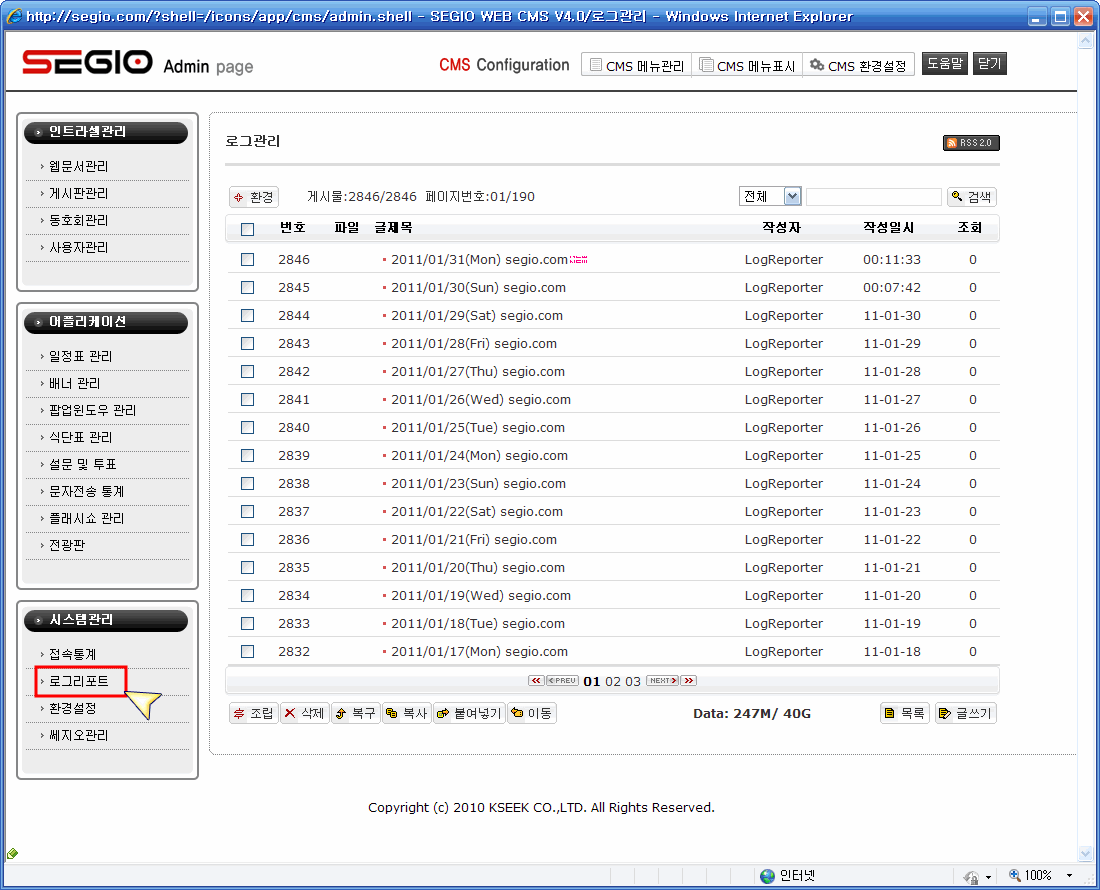Open the 2011/01/29(Sat) segio.com log entry

[476, 315]
